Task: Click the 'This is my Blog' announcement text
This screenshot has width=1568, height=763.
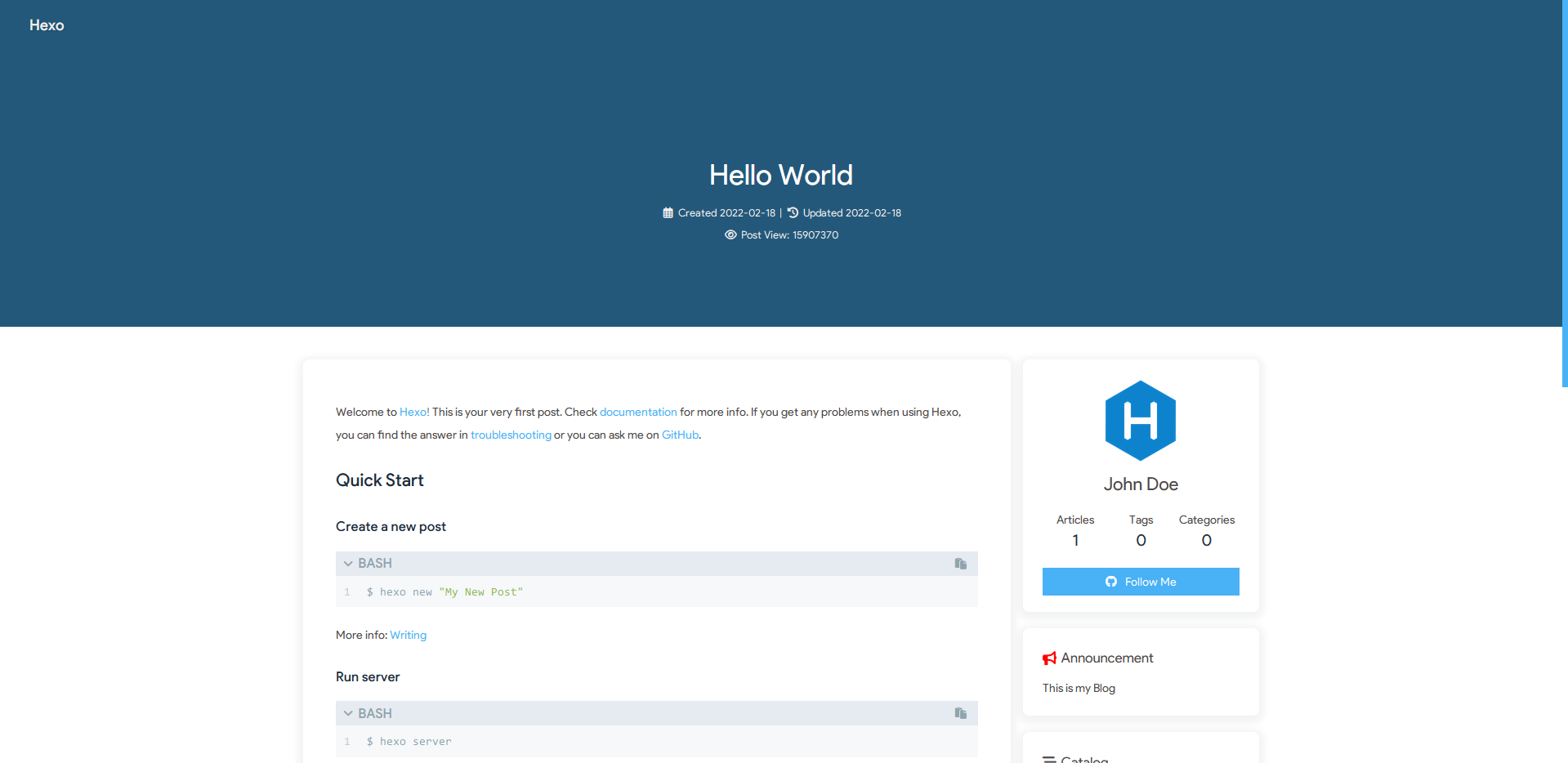Action: tap(1079, 688)
